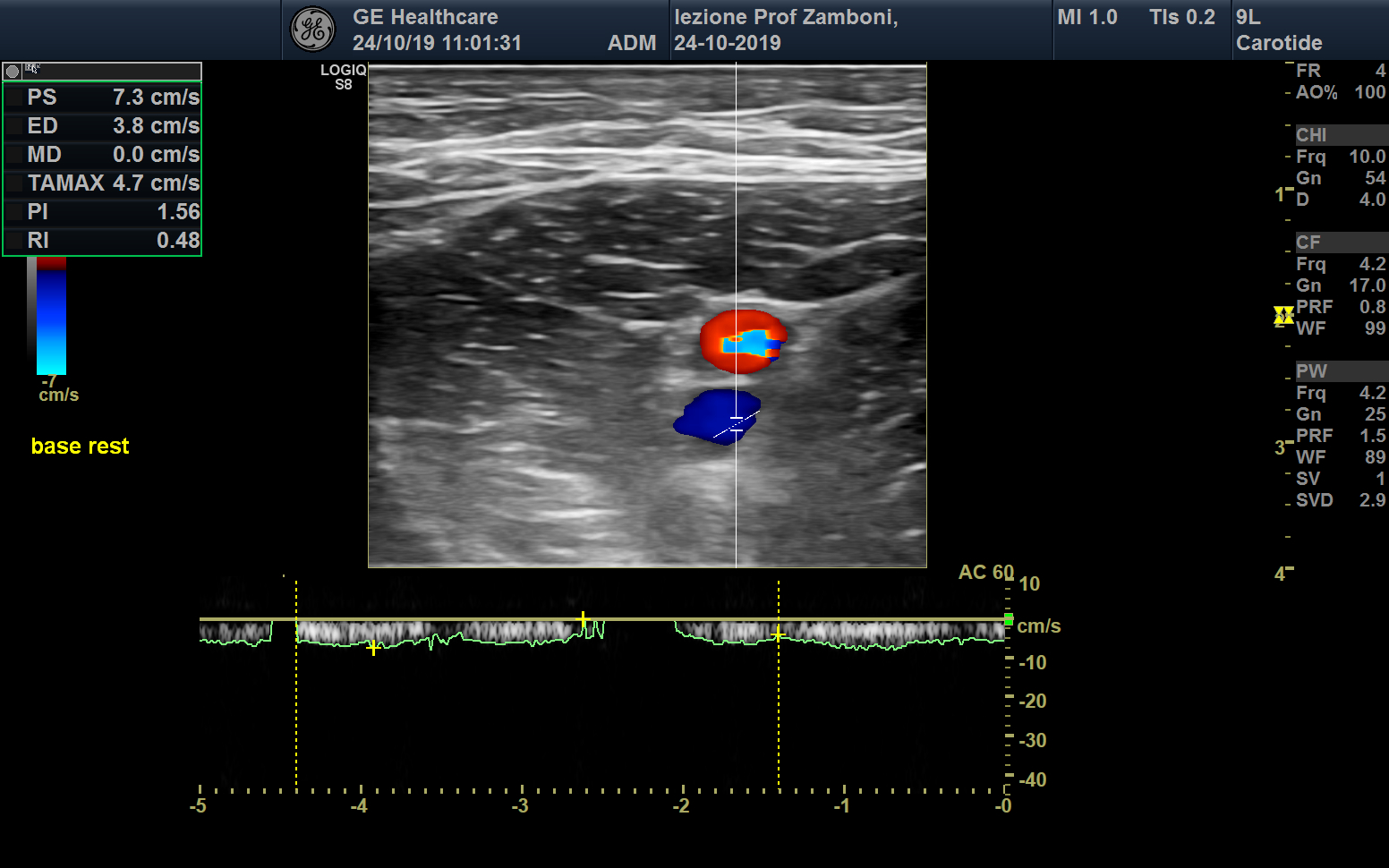Click the GE Healthcare logo

pos(312,30)
